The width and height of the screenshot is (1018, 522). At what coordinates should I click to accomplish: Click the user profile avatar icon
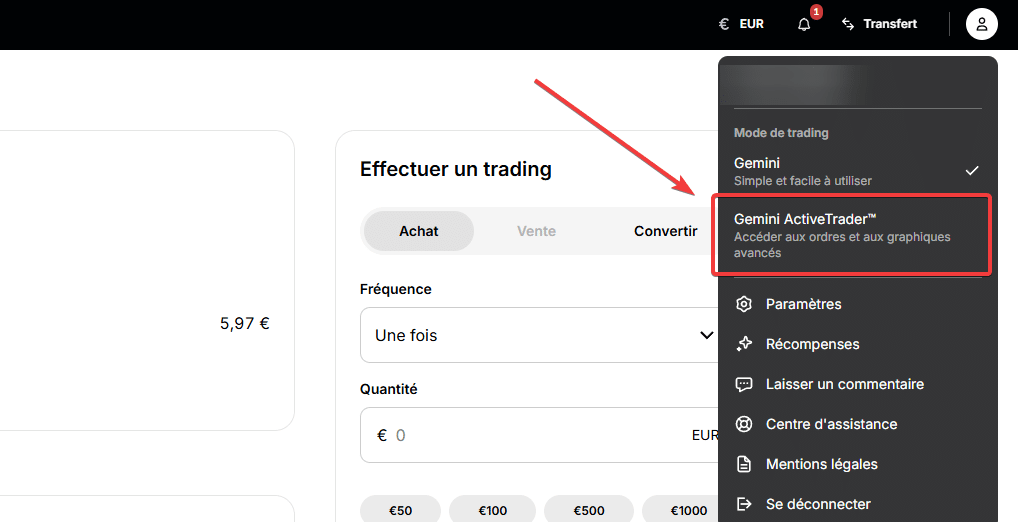tap(982, 24)
